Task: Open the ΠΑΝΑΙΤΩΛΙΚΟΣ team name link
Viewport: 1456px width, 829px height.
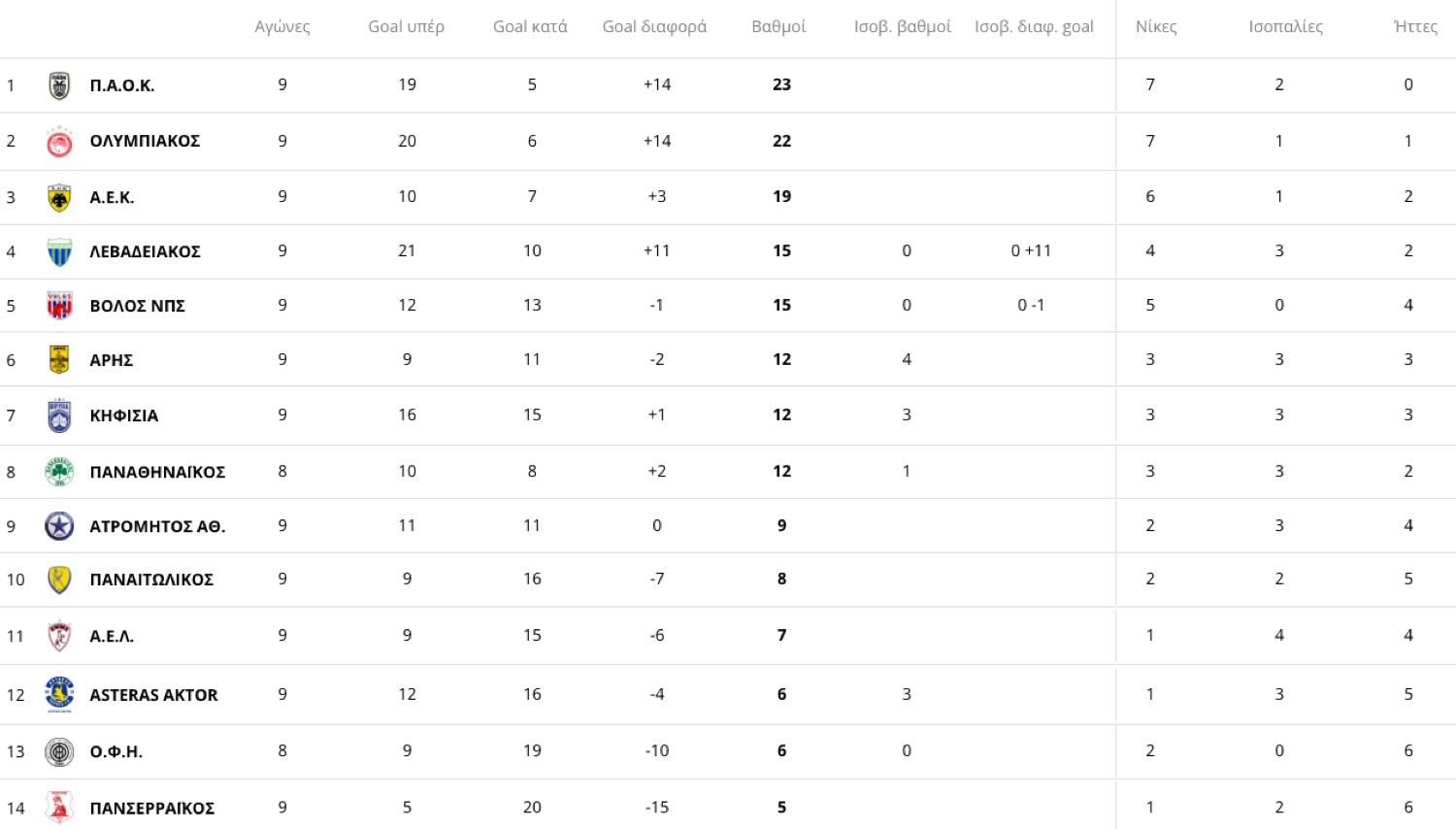Action: [x=151, y=580]
